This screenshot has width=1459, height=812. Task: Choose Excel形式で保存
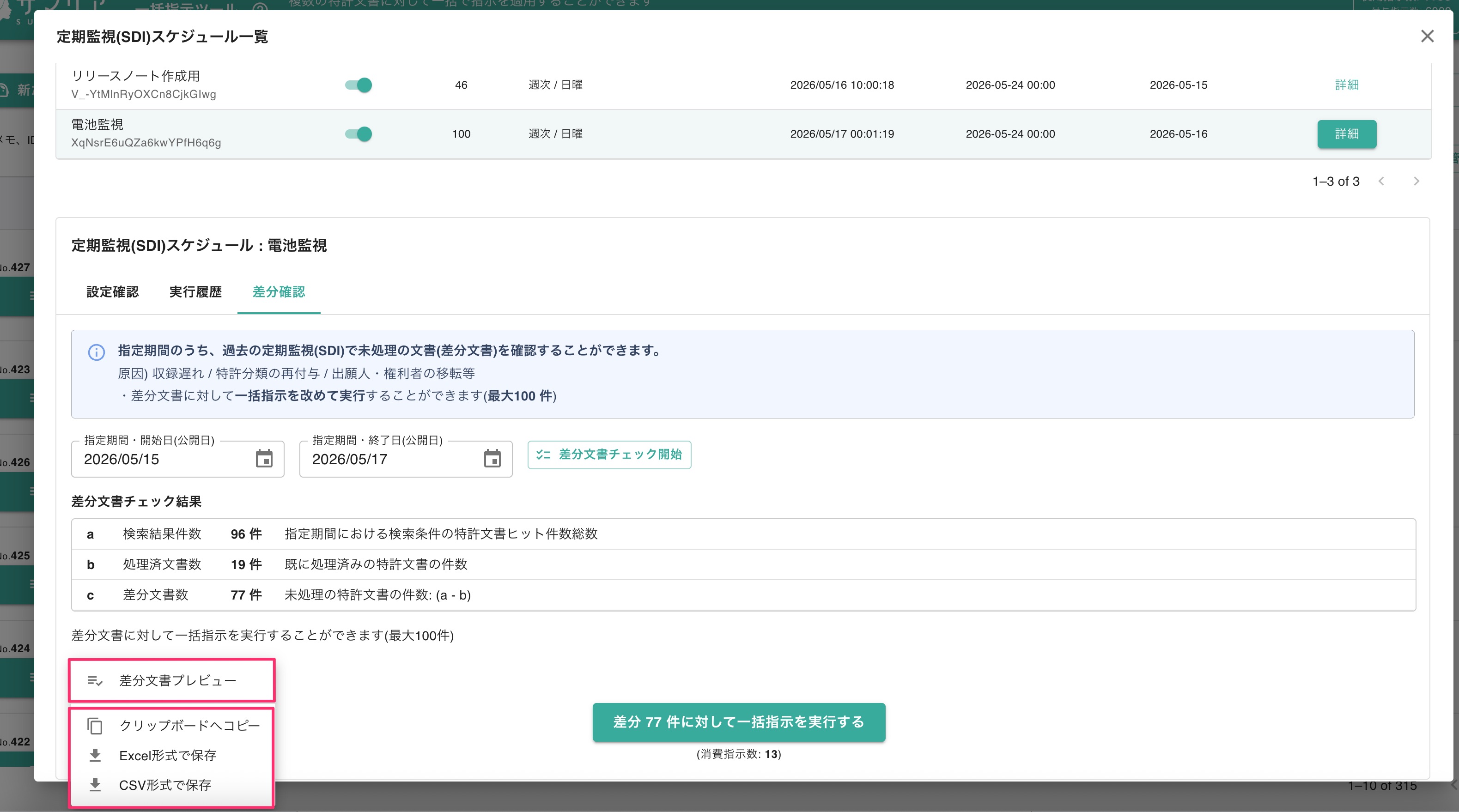[x=171, y=755]
